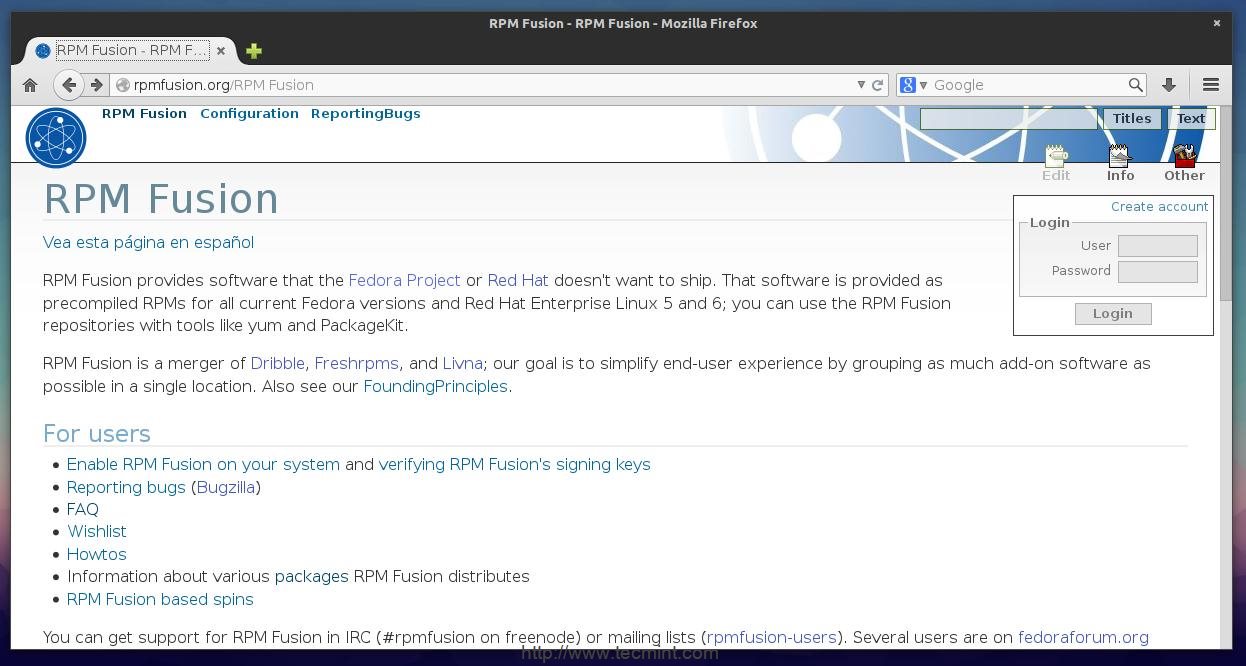Screen dimensions: 1246x666
Task: Open the Bugzilla link
Action: [225, 487]
